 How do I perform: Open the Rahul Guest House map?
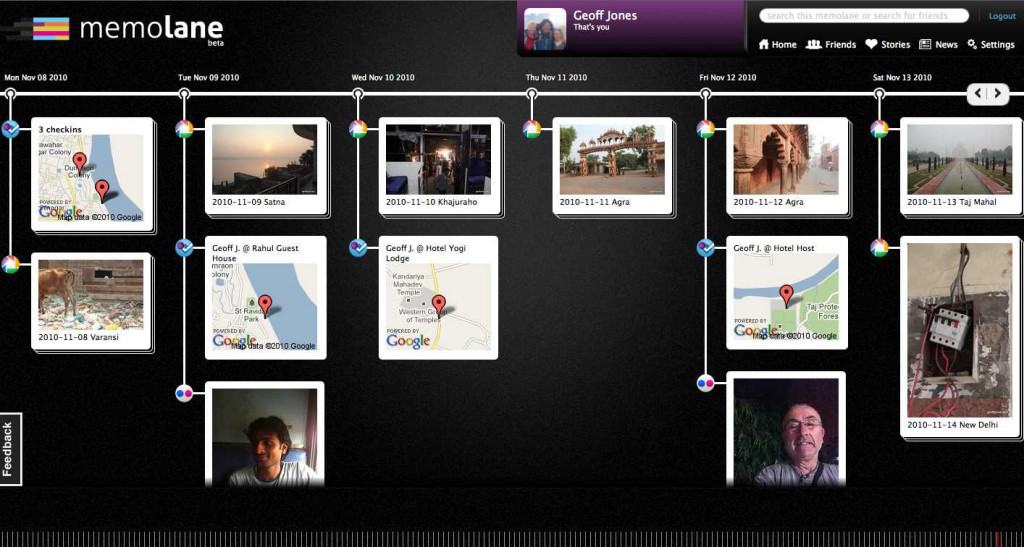click(264, 307)
